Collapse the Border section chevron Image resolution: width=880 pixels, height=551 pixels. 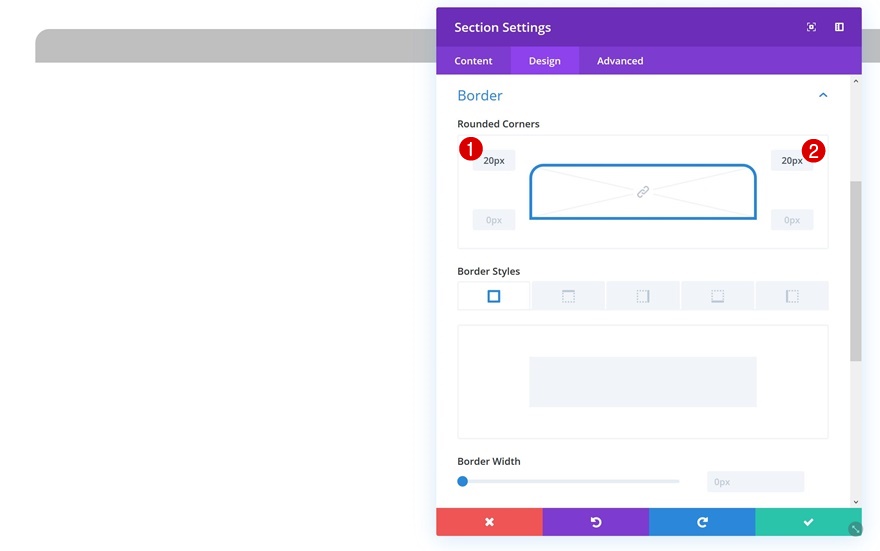coord(823,95)
